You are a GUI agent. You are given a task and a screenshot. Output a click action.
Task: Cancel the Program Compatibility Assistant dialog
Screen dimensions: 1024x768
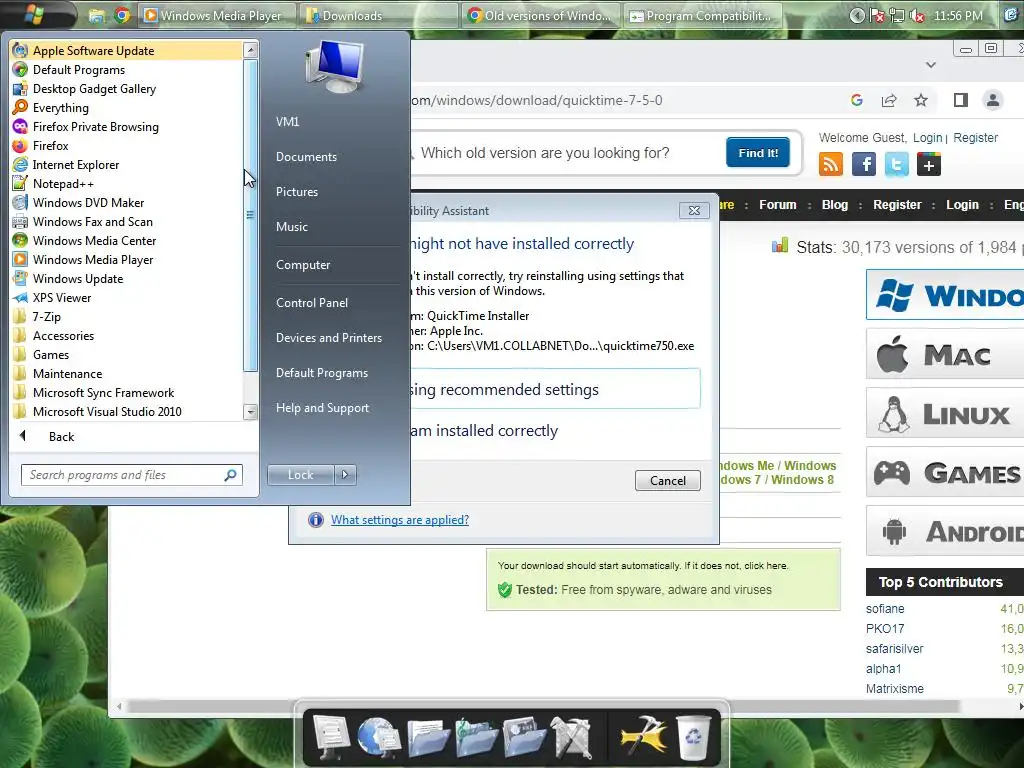(667, 481)
